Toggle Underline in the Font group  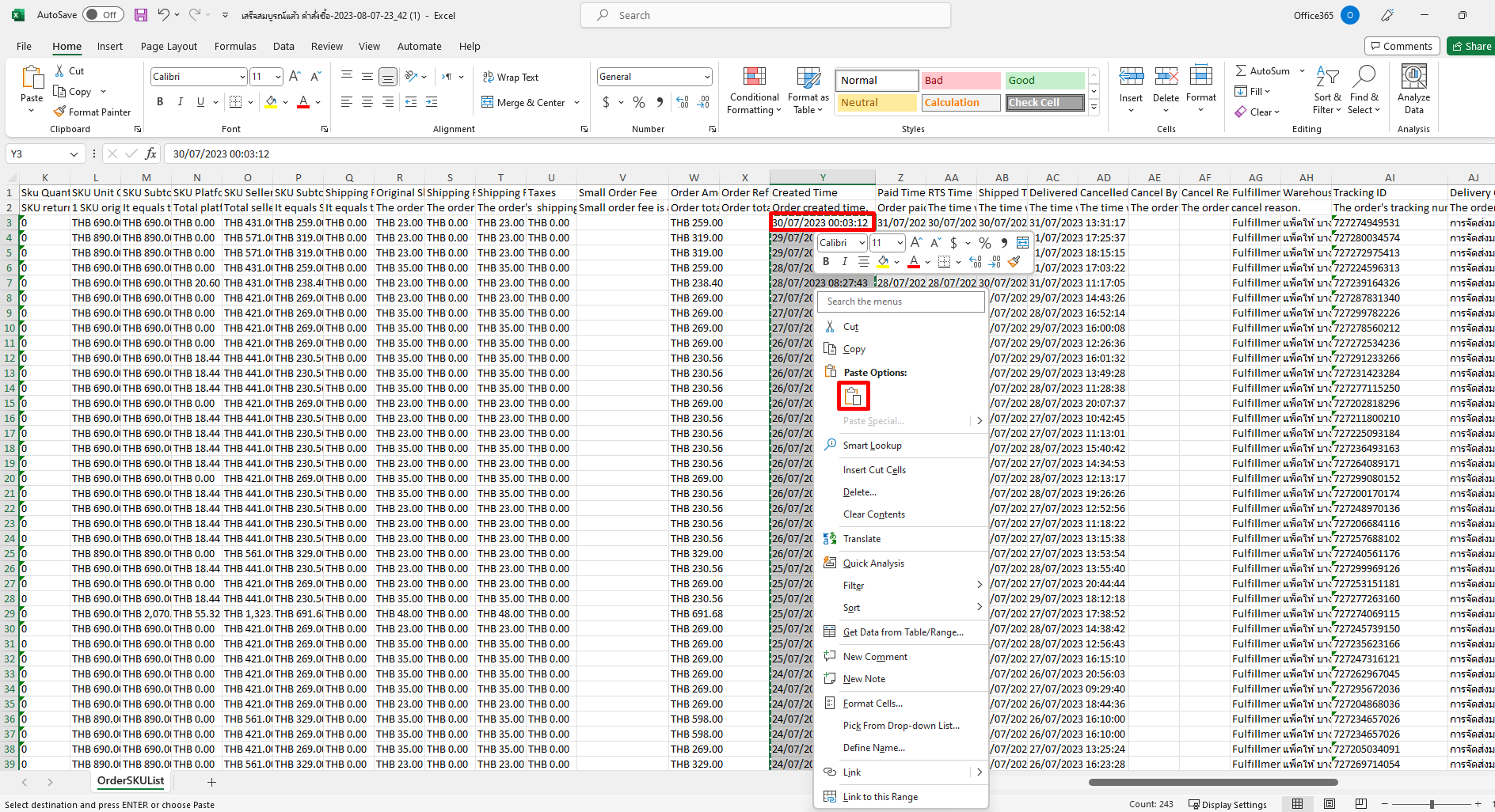click(200, 101)
